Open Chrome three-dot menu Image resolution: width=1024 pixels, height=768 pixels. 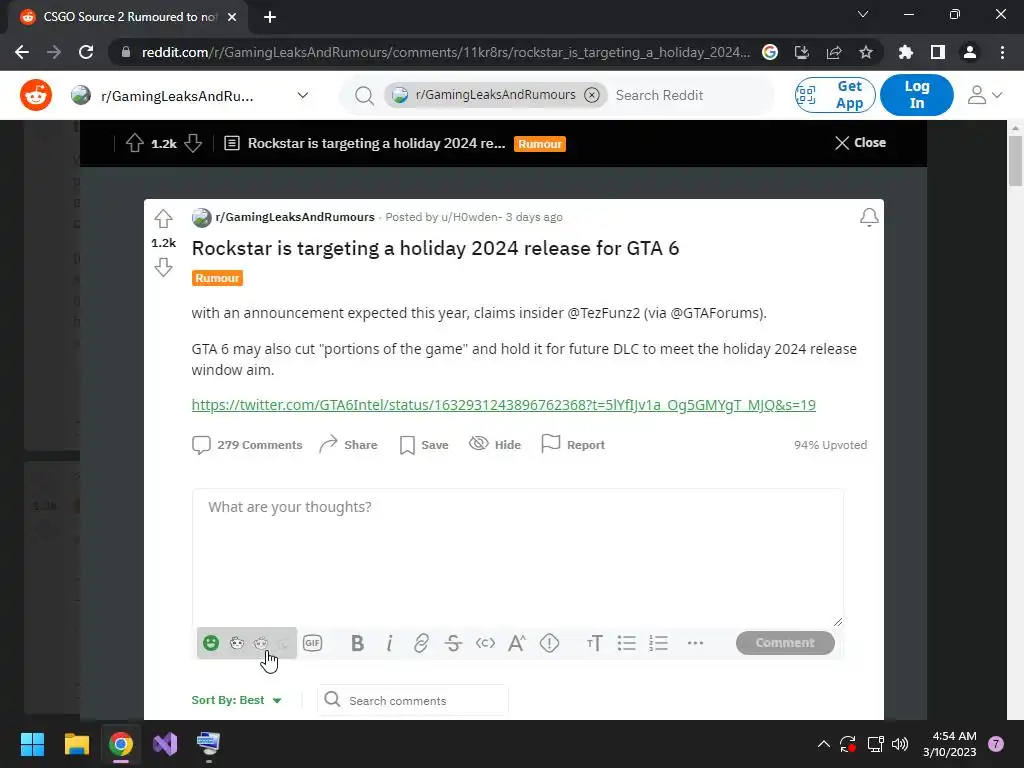1002,52
